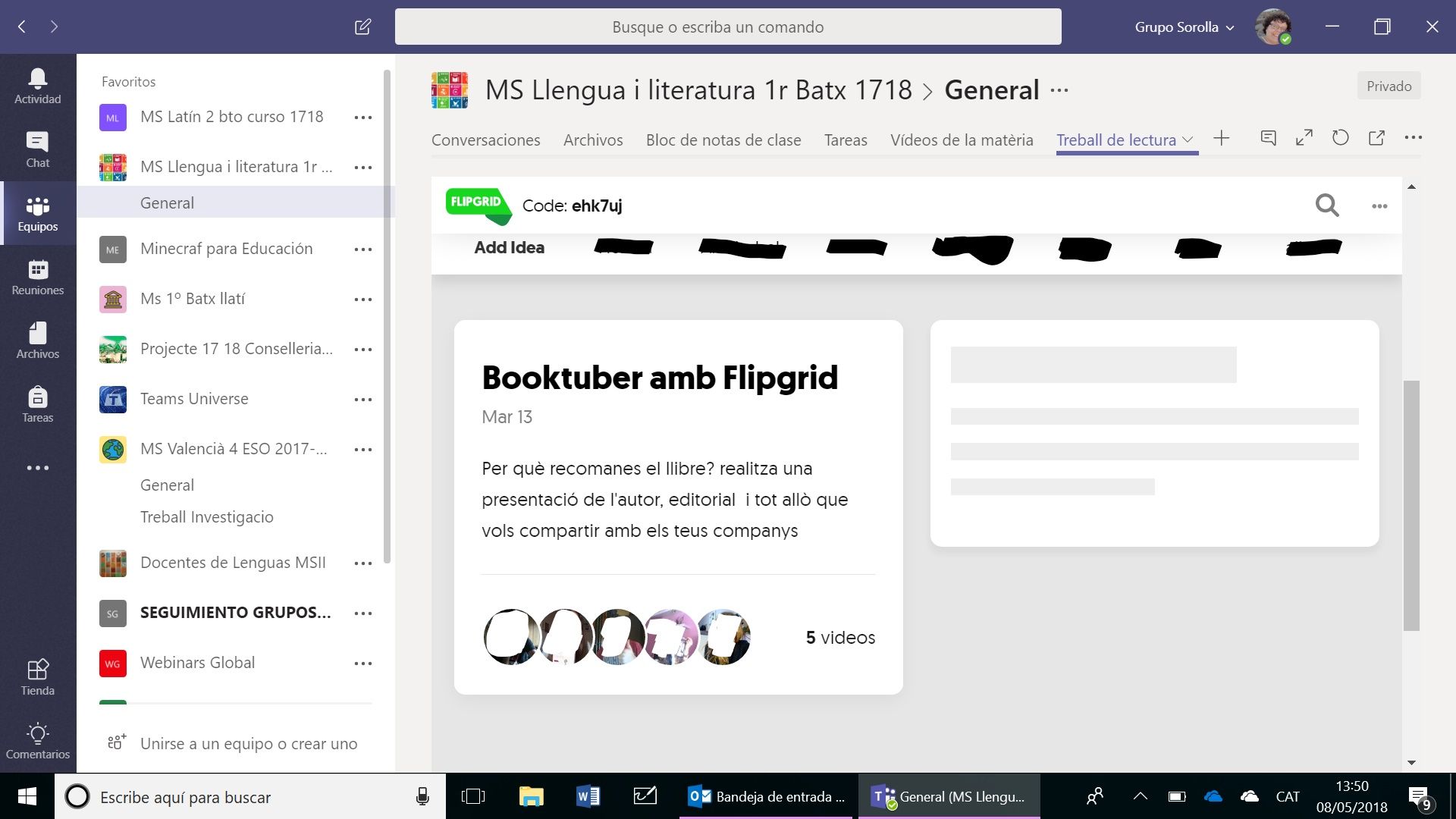This screenshot has height=819, width=1456.
Task: Reload the Flipgrid tab
Action: 1341,138
